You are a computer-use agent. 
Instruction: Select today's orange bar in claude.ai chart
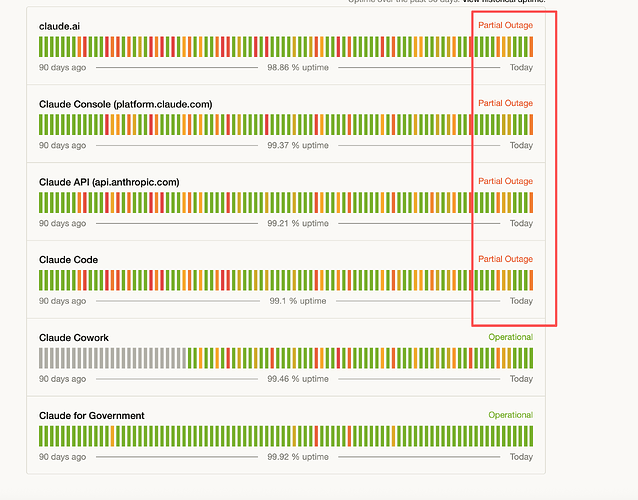pyautogui.click(x=531, y=47)
